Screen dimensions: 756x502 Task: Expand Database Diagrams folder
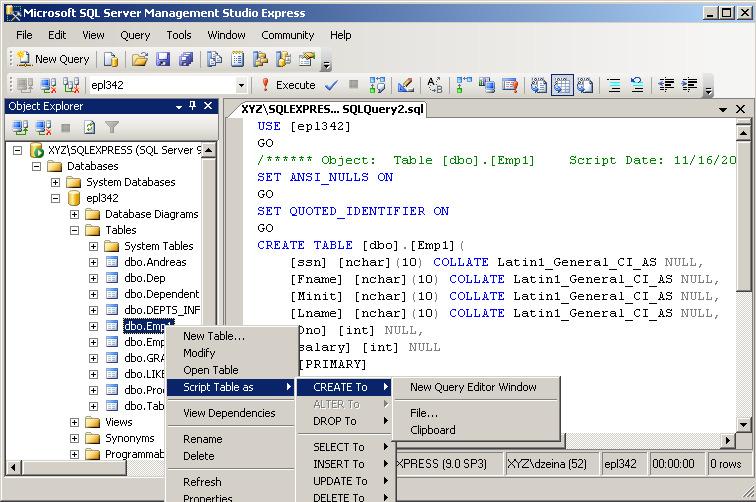coord(74,214)
